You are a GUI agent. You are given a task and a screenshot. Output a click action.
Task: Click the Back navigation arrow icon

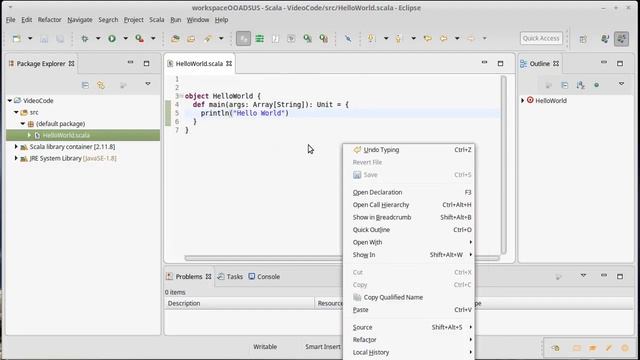click(x=444, y=39)
